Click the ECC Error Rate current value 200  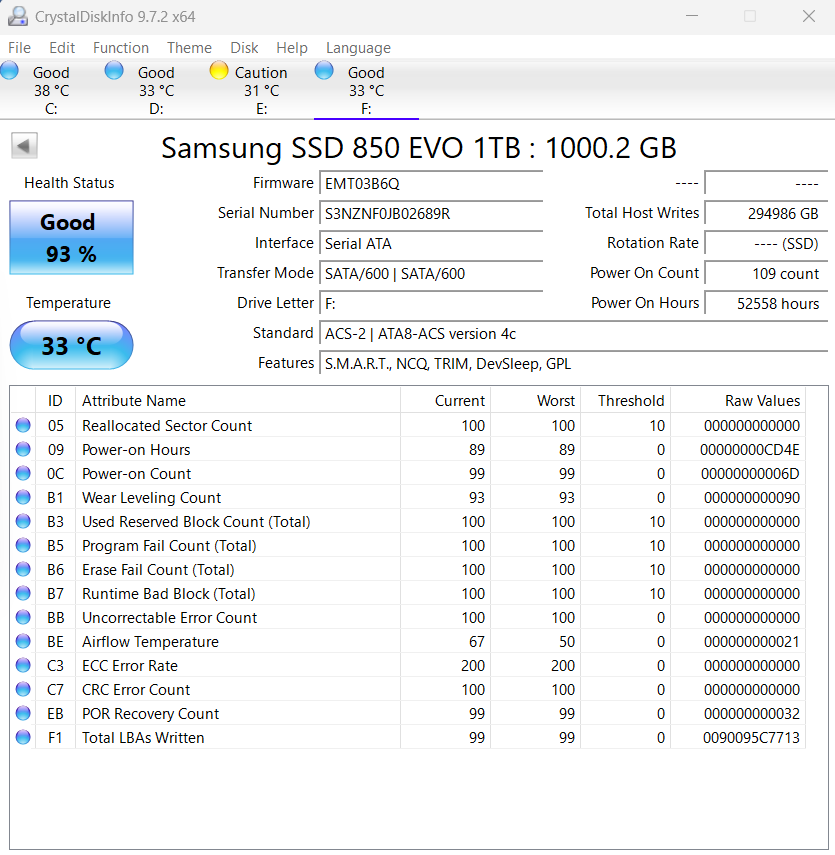pyautogui.click(x=473, y=665)
